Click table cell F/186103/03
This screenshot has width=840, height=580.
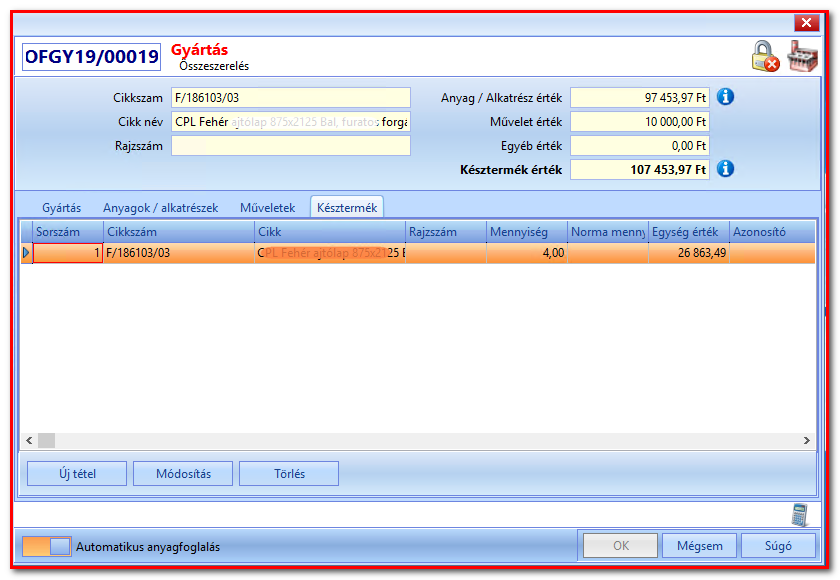click(179, 253)
